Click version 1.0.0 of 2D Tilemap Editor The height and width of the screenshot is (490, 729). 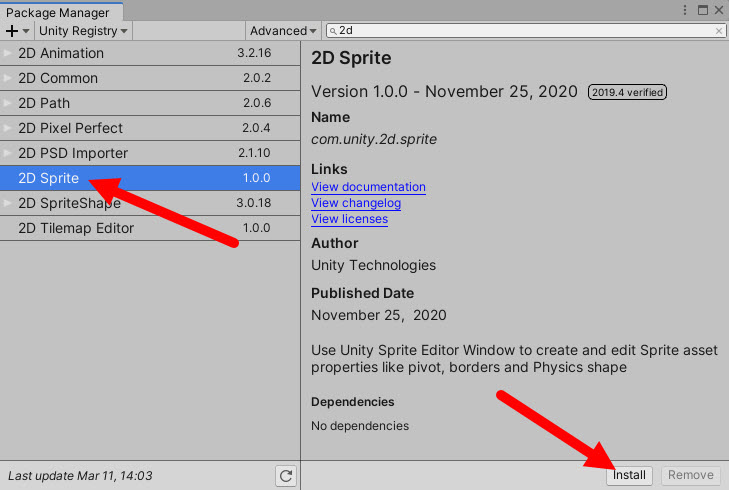[x=257, y=228]
